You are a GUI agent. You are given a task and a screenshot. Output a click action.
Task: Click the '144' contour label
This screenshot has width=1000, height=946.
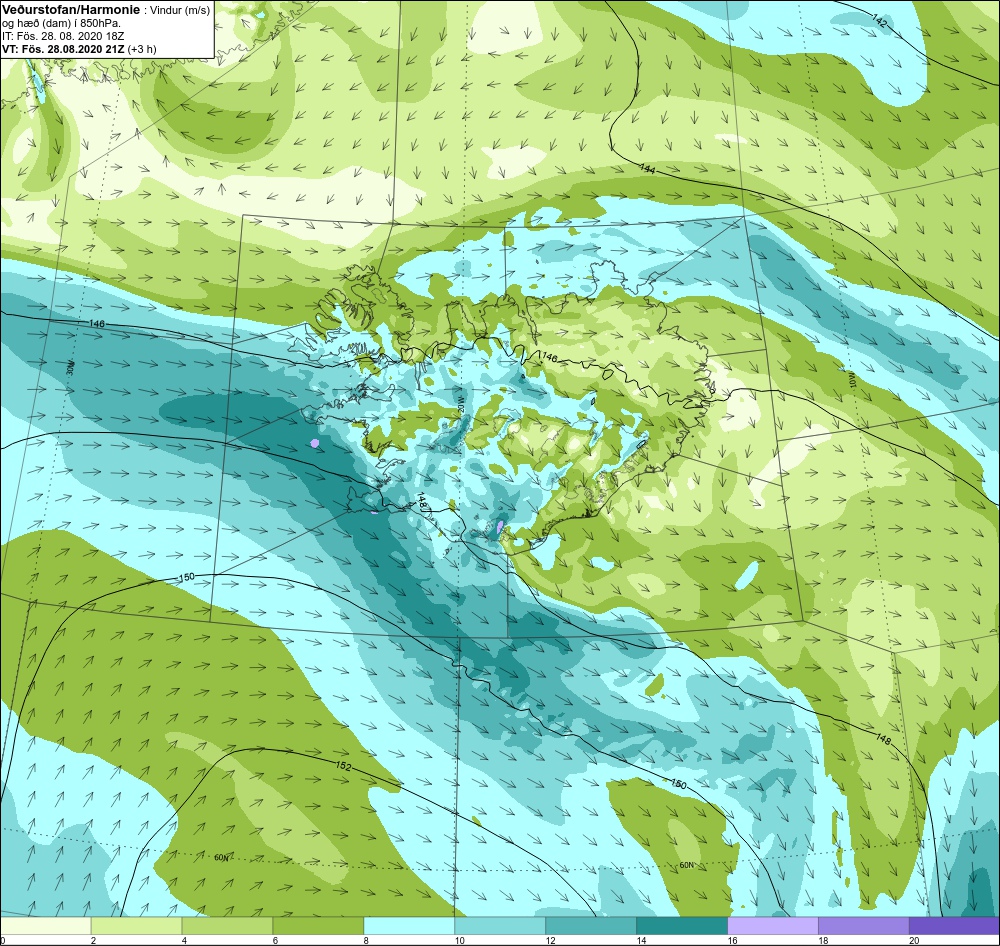[x=647, y=168]
